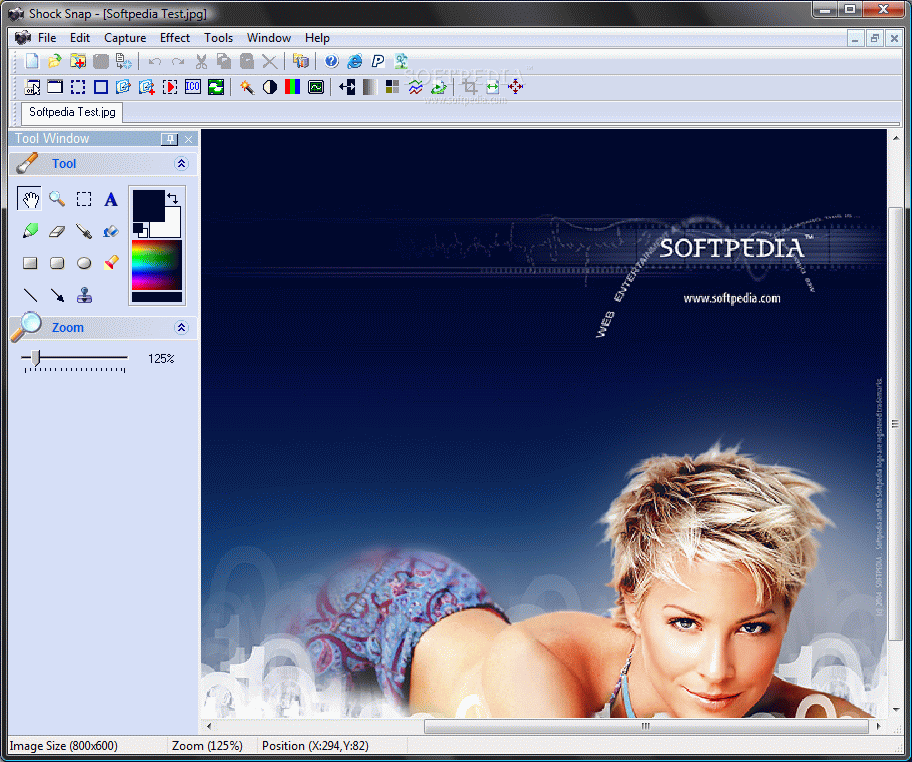Click the zoom slider handle
The width and height of the screenshot is (912, 762).
(x=35, y=358)
